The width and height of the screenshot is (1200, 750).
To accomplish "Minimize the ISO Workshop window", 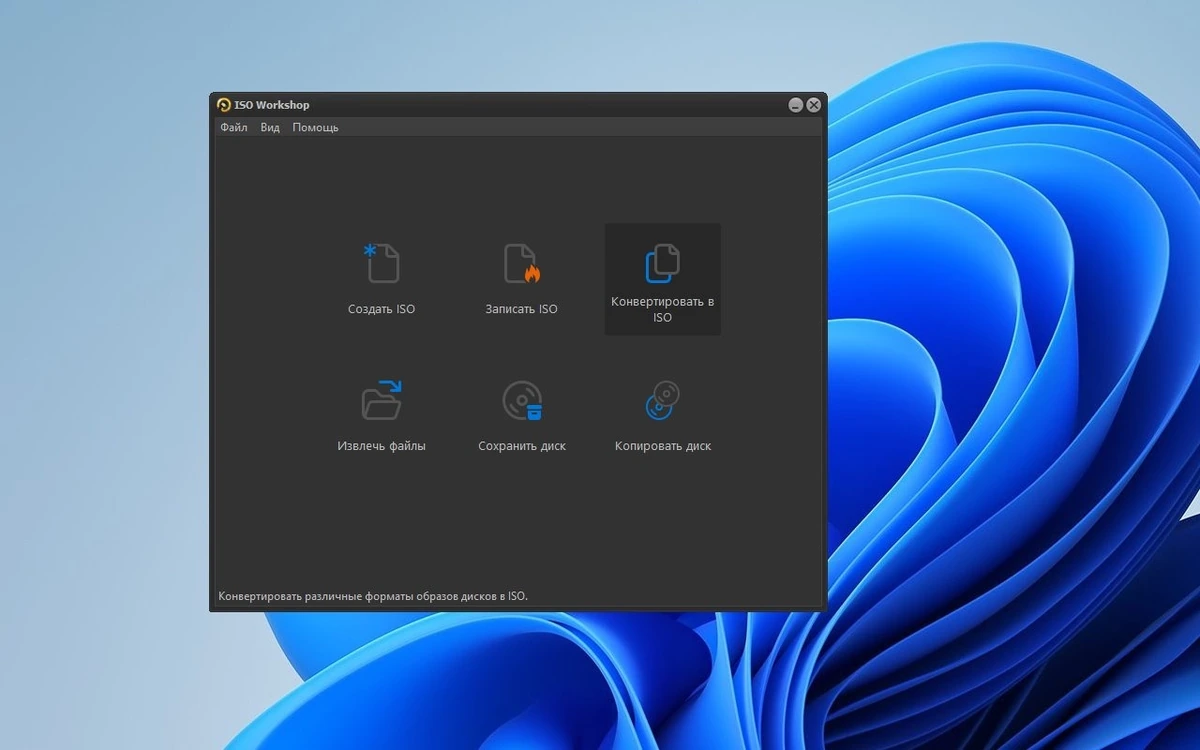I will [x=796, y=105].
